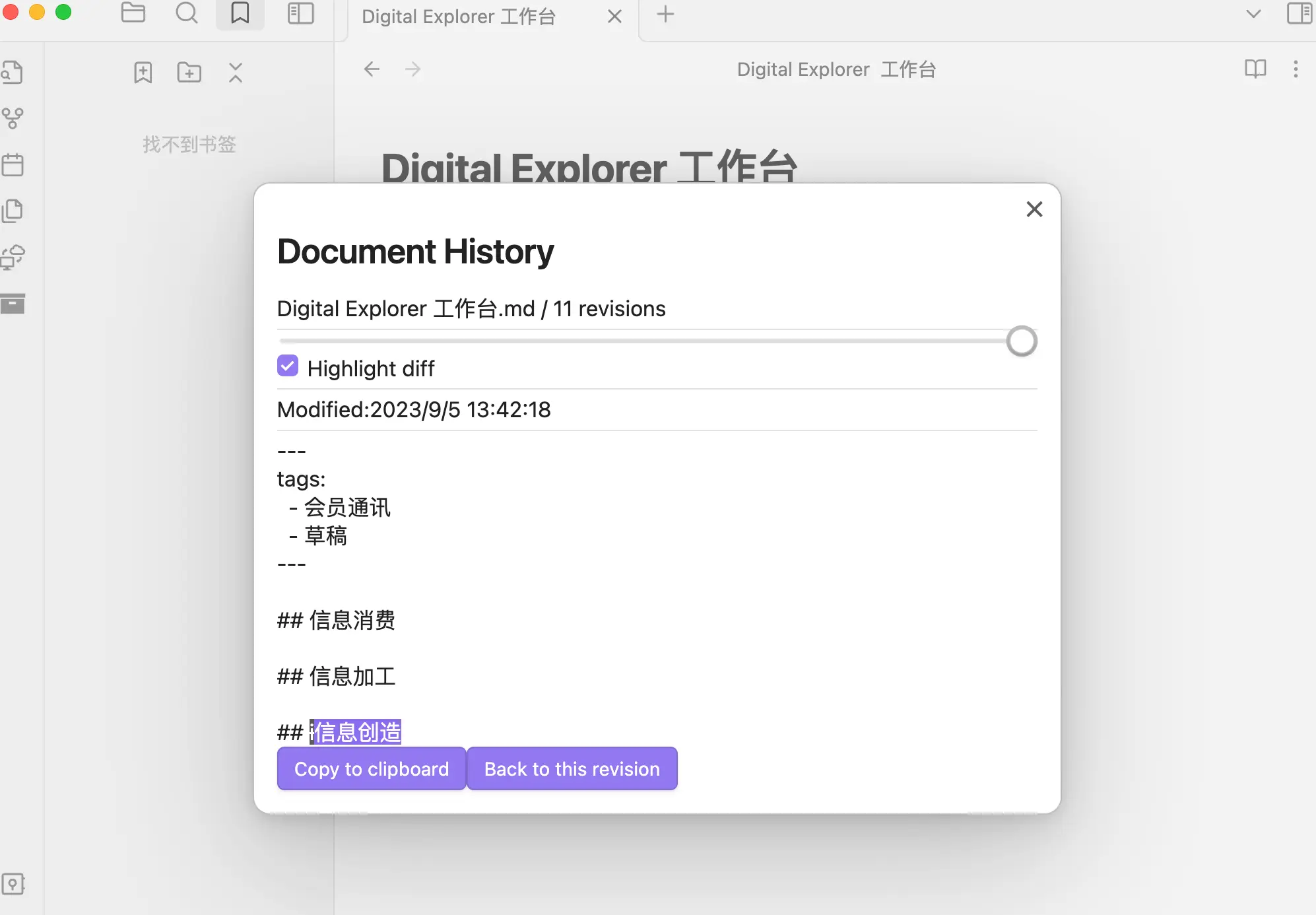Open the file explorer folder icon
This screenshot has height=915, width=1316.
click(x=133, y=13)
